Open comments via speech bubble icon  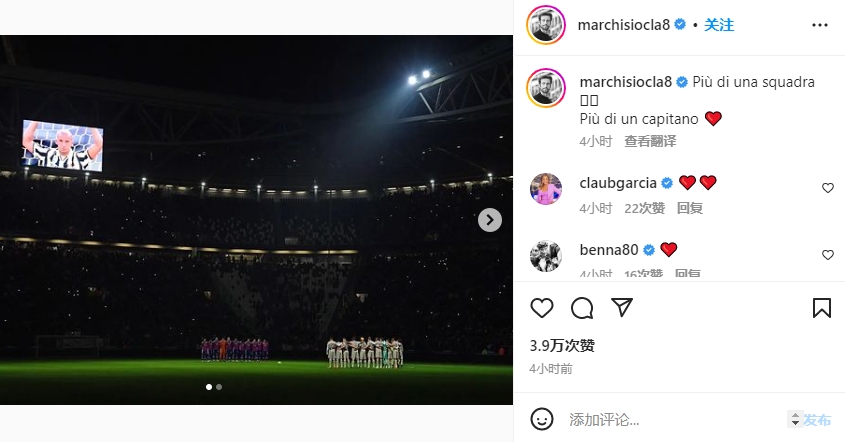582,308
